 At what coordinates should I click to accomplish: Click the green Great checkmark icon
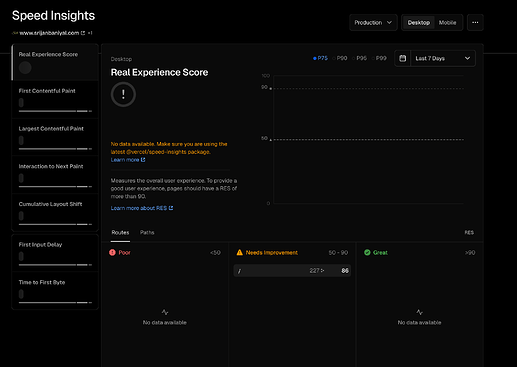pyautogui.click(x=367, y=252)
